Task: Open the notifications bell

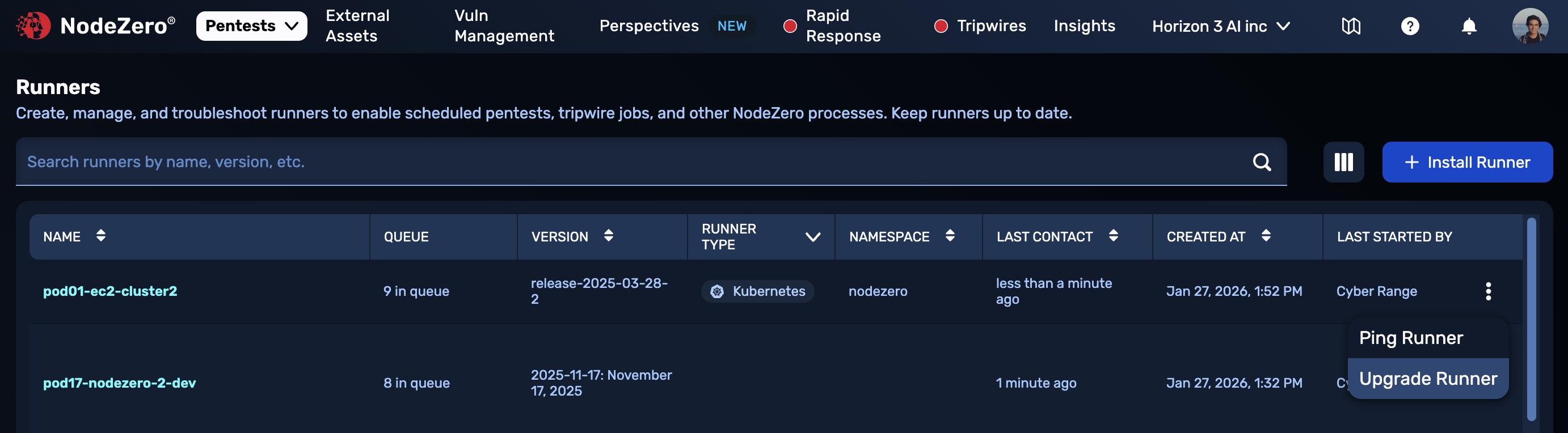Action: (1469, 26)
